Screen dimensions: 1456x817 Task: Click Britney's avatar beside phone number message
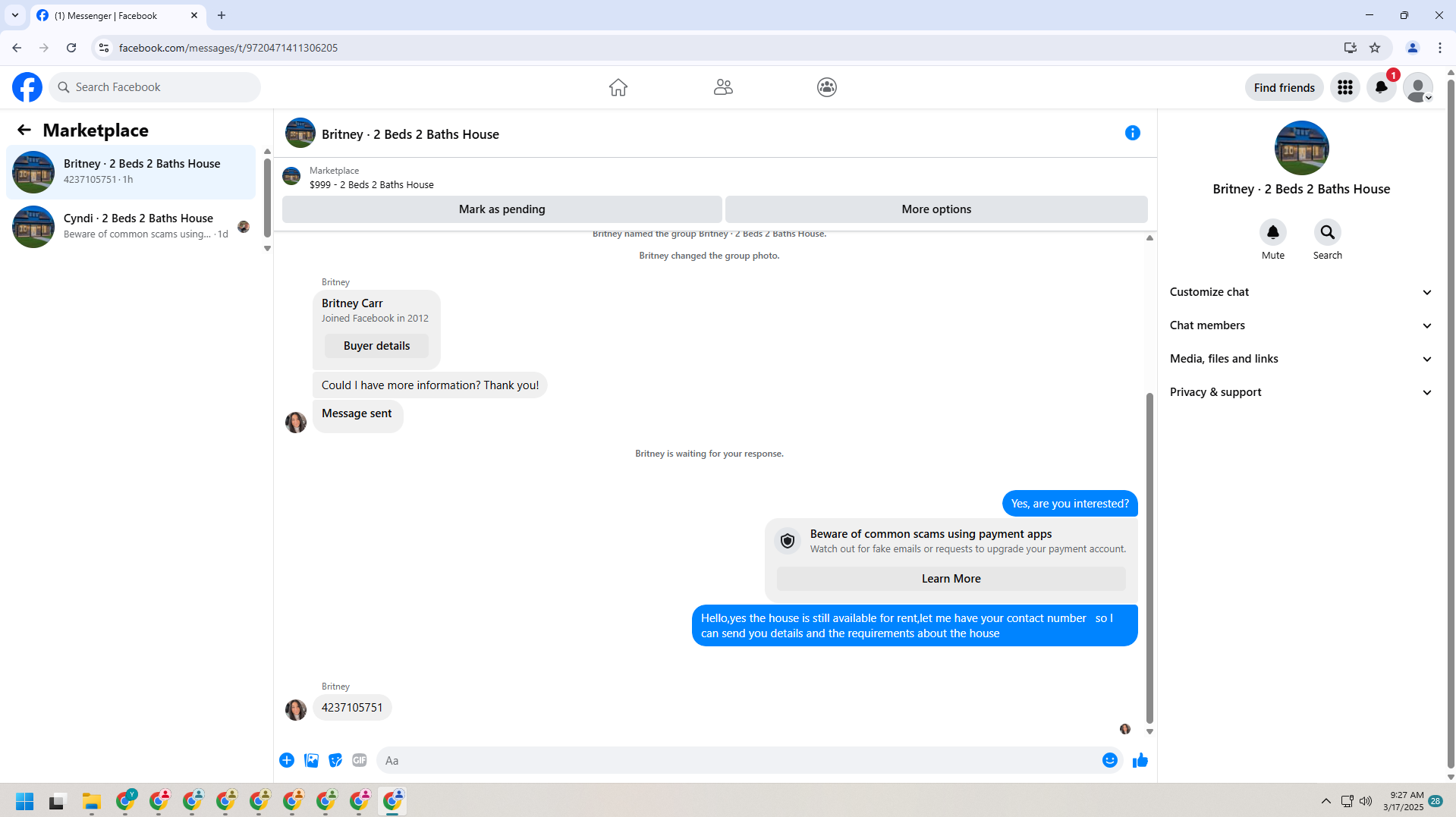296,709
